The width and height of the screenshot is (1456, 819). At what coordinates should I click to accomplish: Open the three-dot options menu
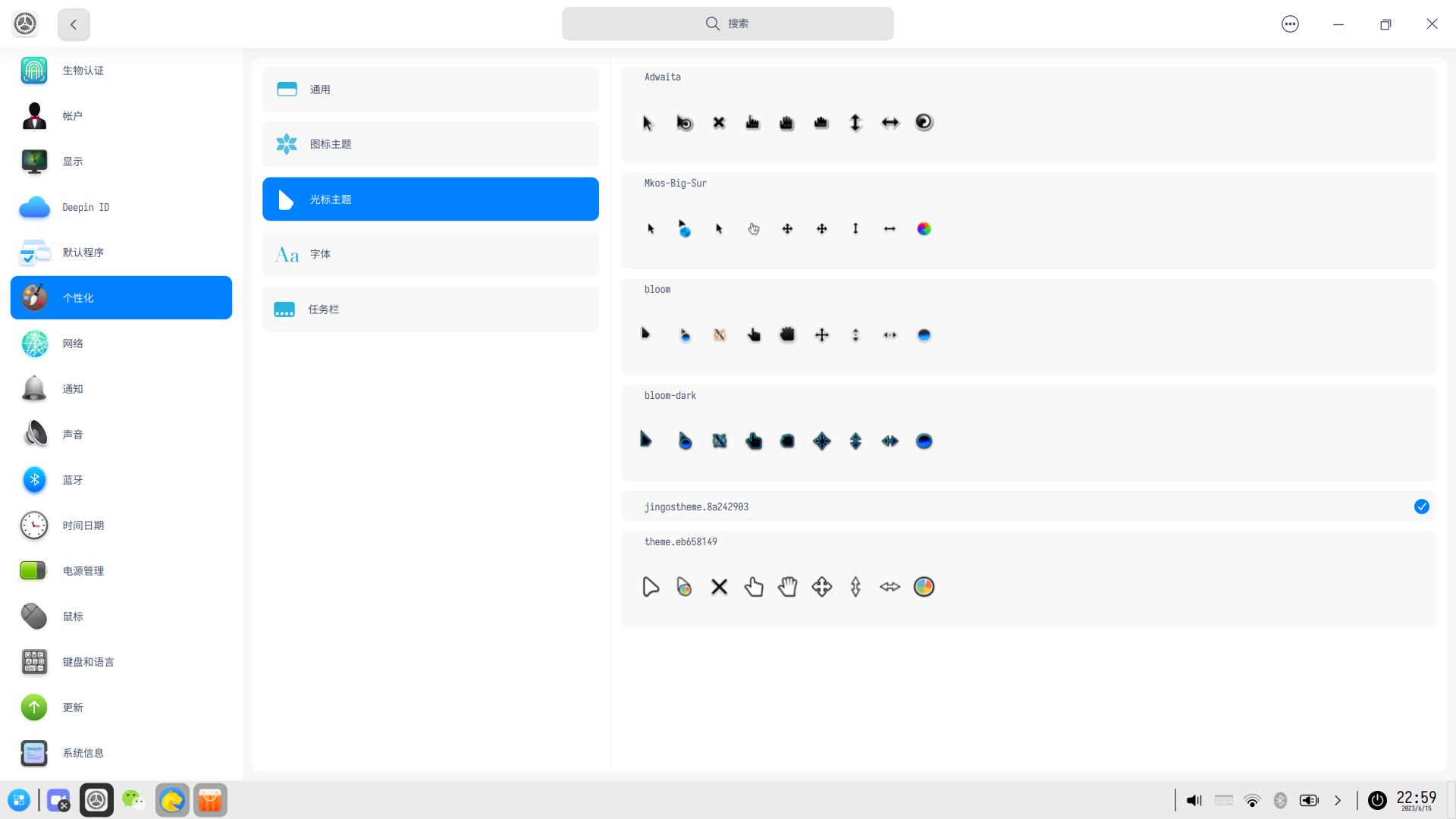[1290, 24]
